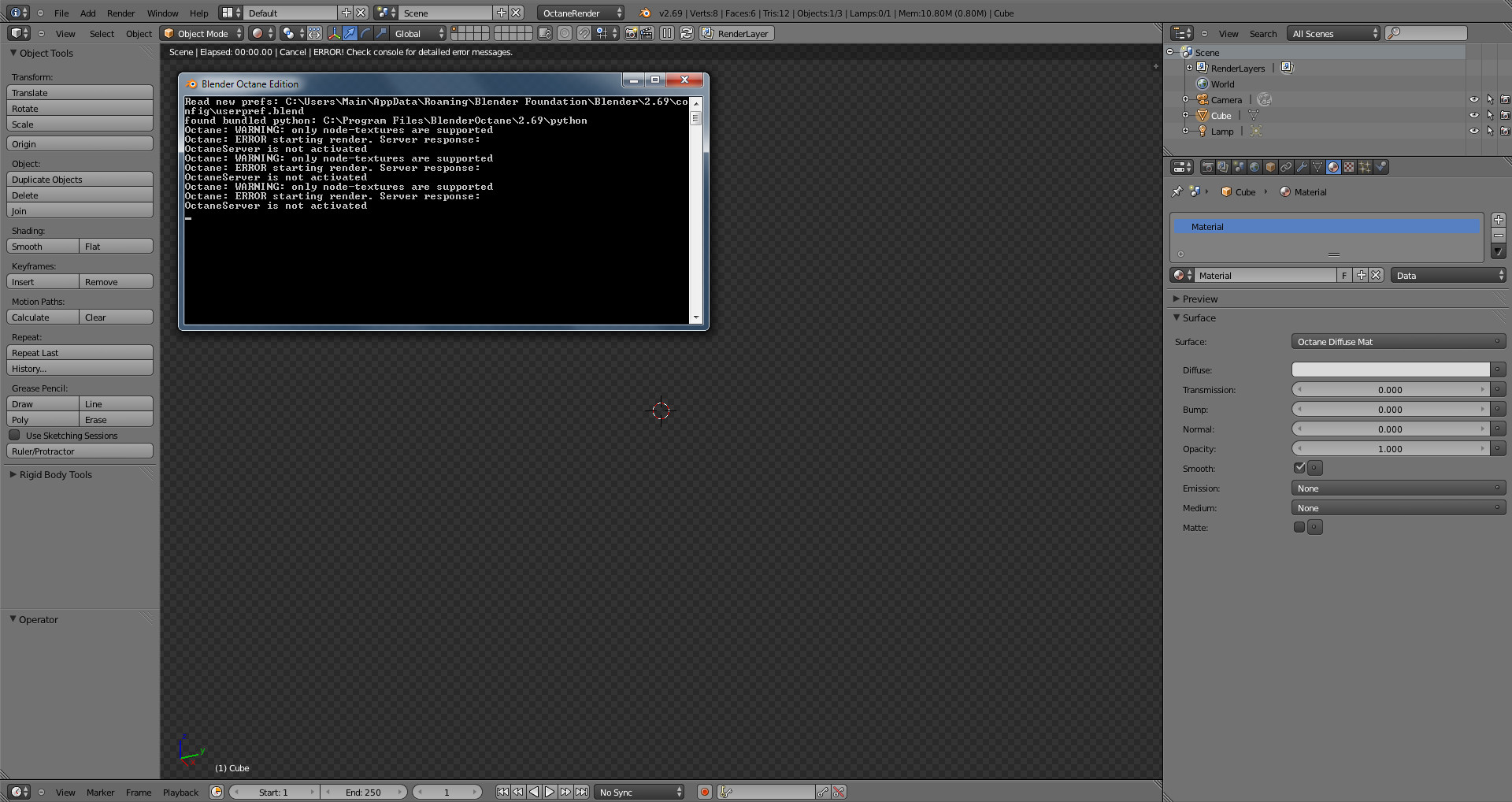This screenshot has height=802, width=1512.
Task: Open the Help menu
Action: click(199, 13)
